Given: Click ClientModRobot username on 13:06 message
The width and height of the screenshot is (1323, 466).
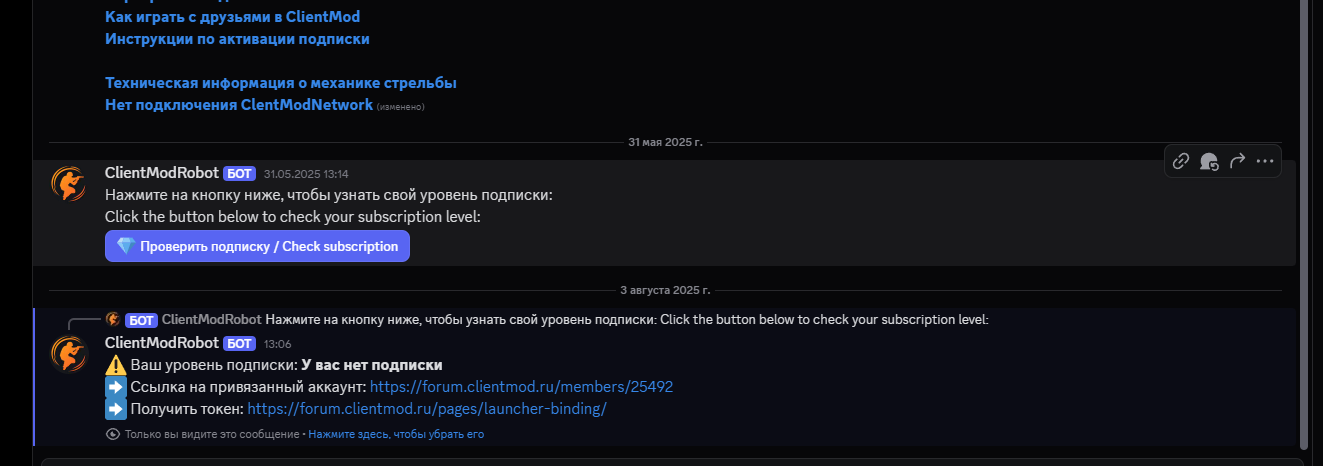Looking at the screenshot, I should tap(161, 343).
